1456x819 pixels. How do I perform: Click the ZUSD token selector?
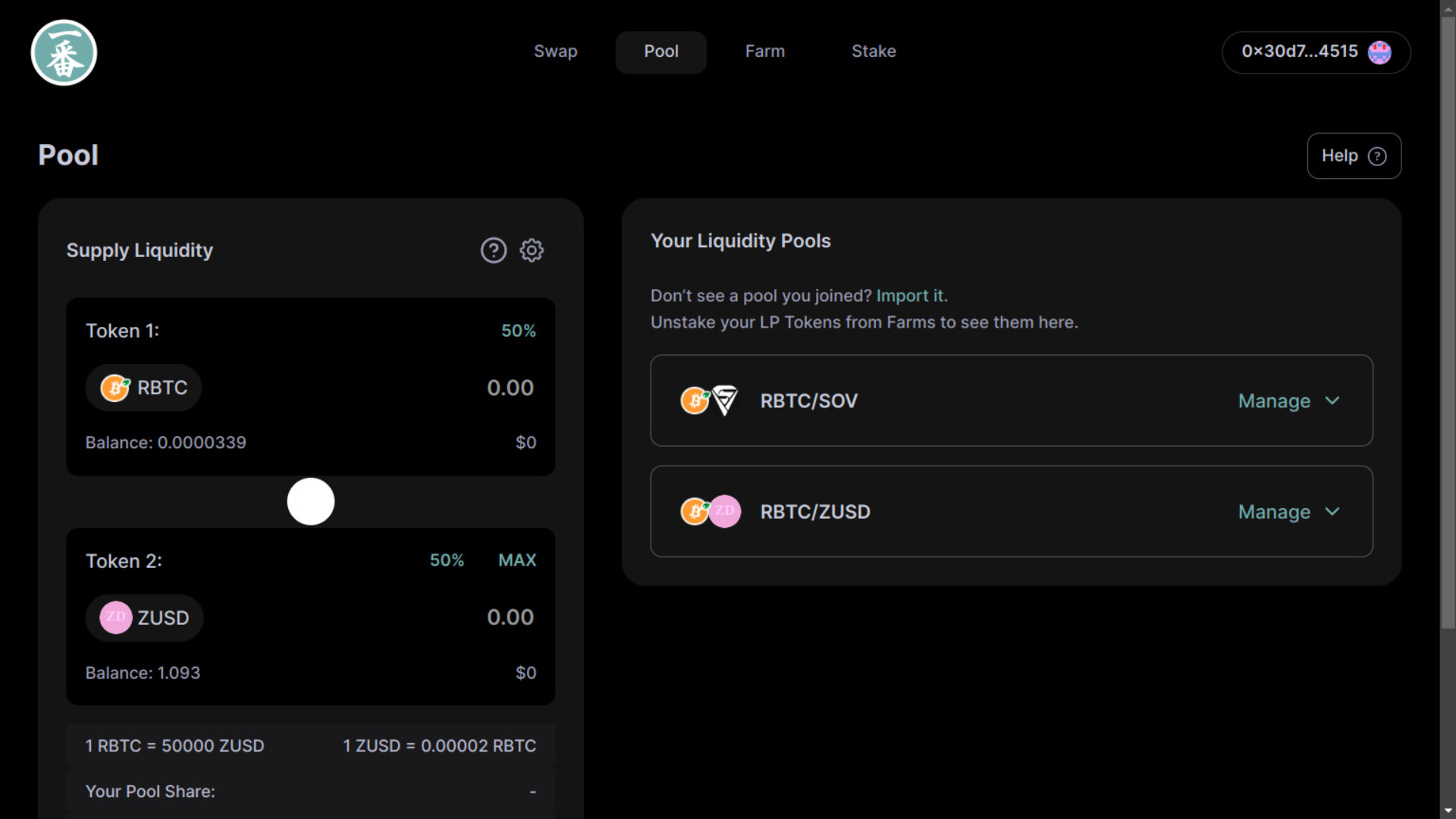coord(144,618)
